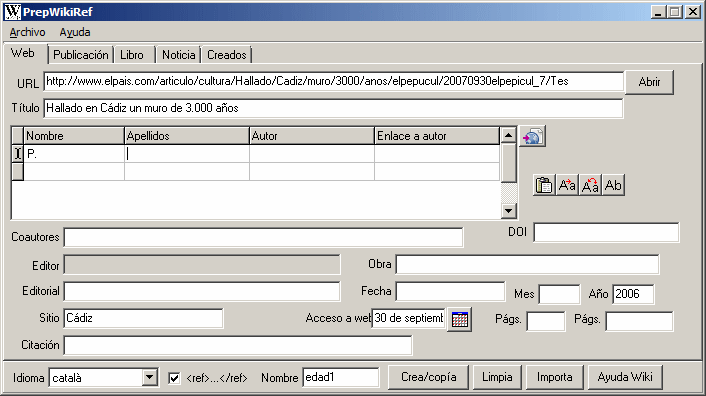This screenshot has height=396, width=706.
Task: Open the calendar date picker icon
Action: 460,319
